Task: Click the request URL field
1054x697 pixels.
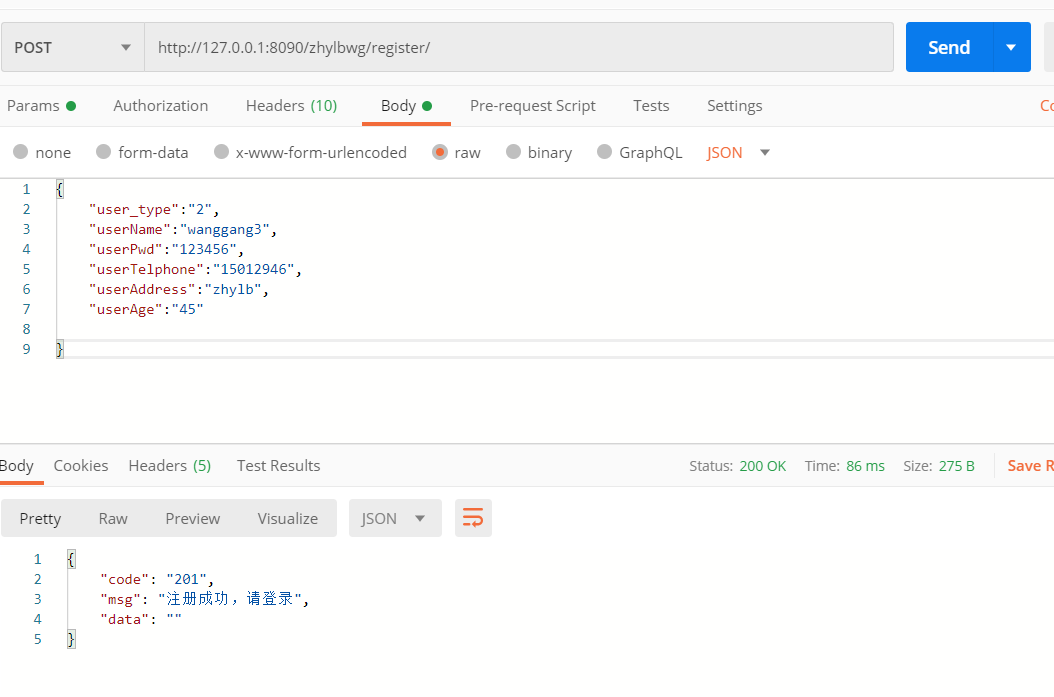Action: (x=519, y=47)
